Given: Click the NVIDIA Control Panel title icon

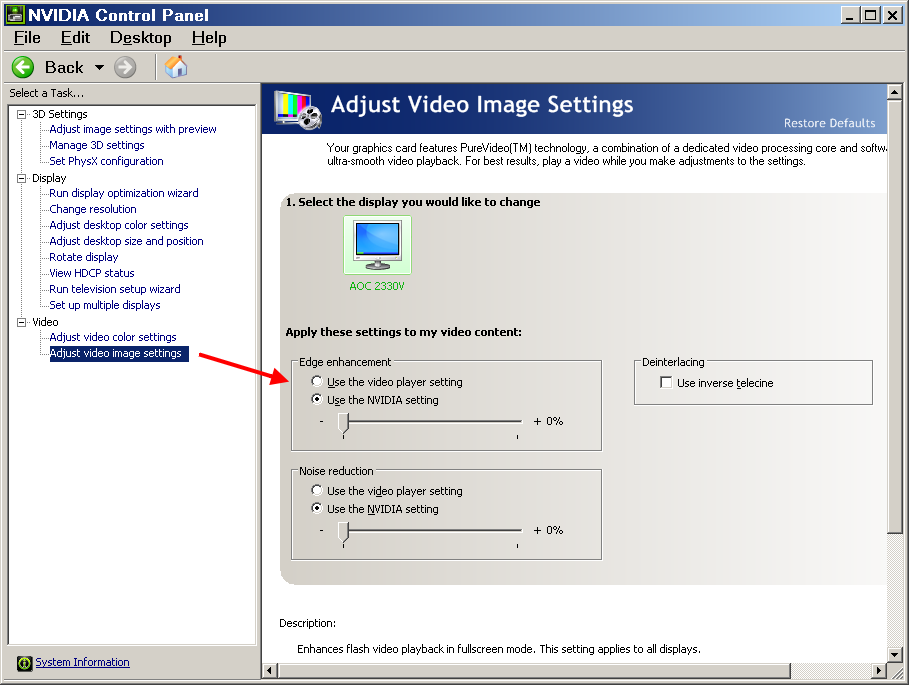Looking at the screenshot, I should tap(15, 14).
